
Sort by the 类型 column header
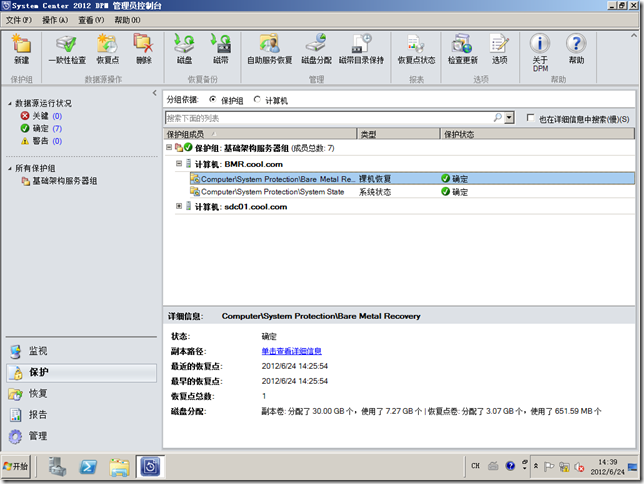399,134
